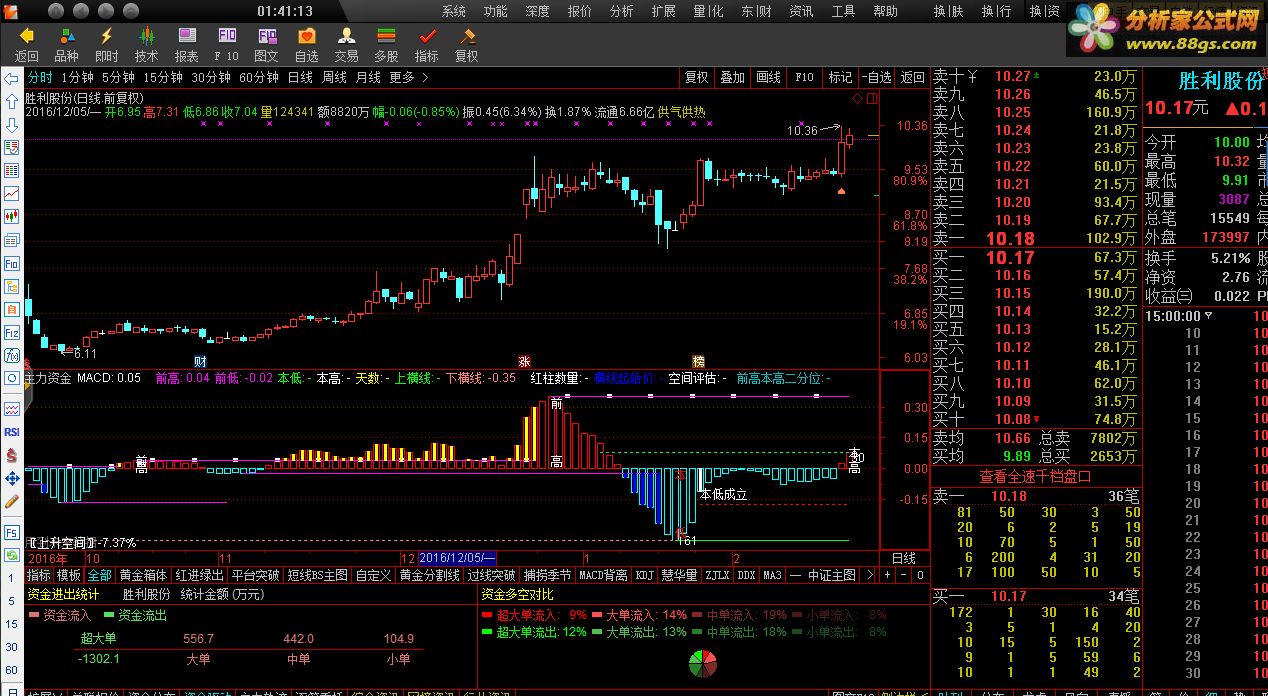The image size is (1268, 696).
Task: Click the blue left arrow beside 分时
Action: pos(11,78)
